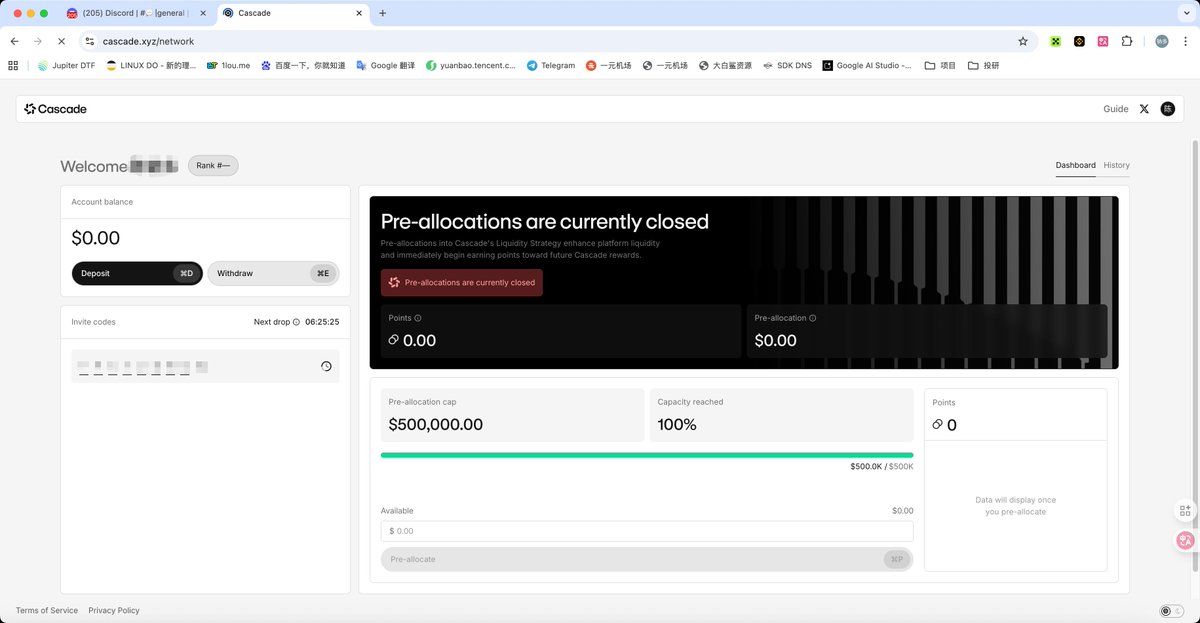Click the blurred invite code row
This screenshot has width=1200, height=623.
click(x=205, y=367)
